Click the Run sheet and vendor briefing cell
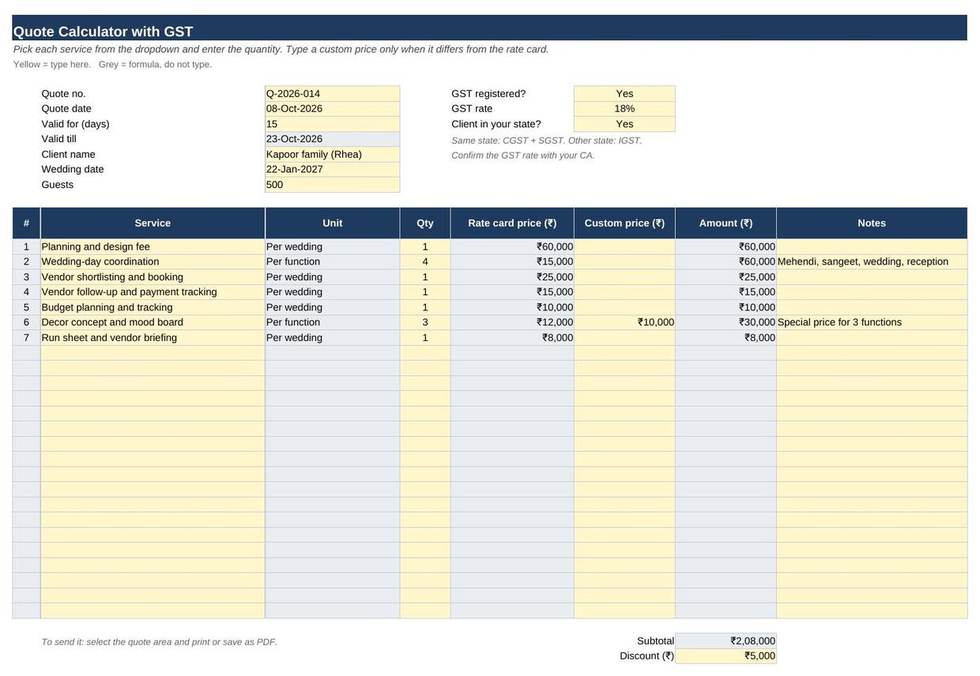The height and width of the screenshot is (676, 980). point(152,337)
